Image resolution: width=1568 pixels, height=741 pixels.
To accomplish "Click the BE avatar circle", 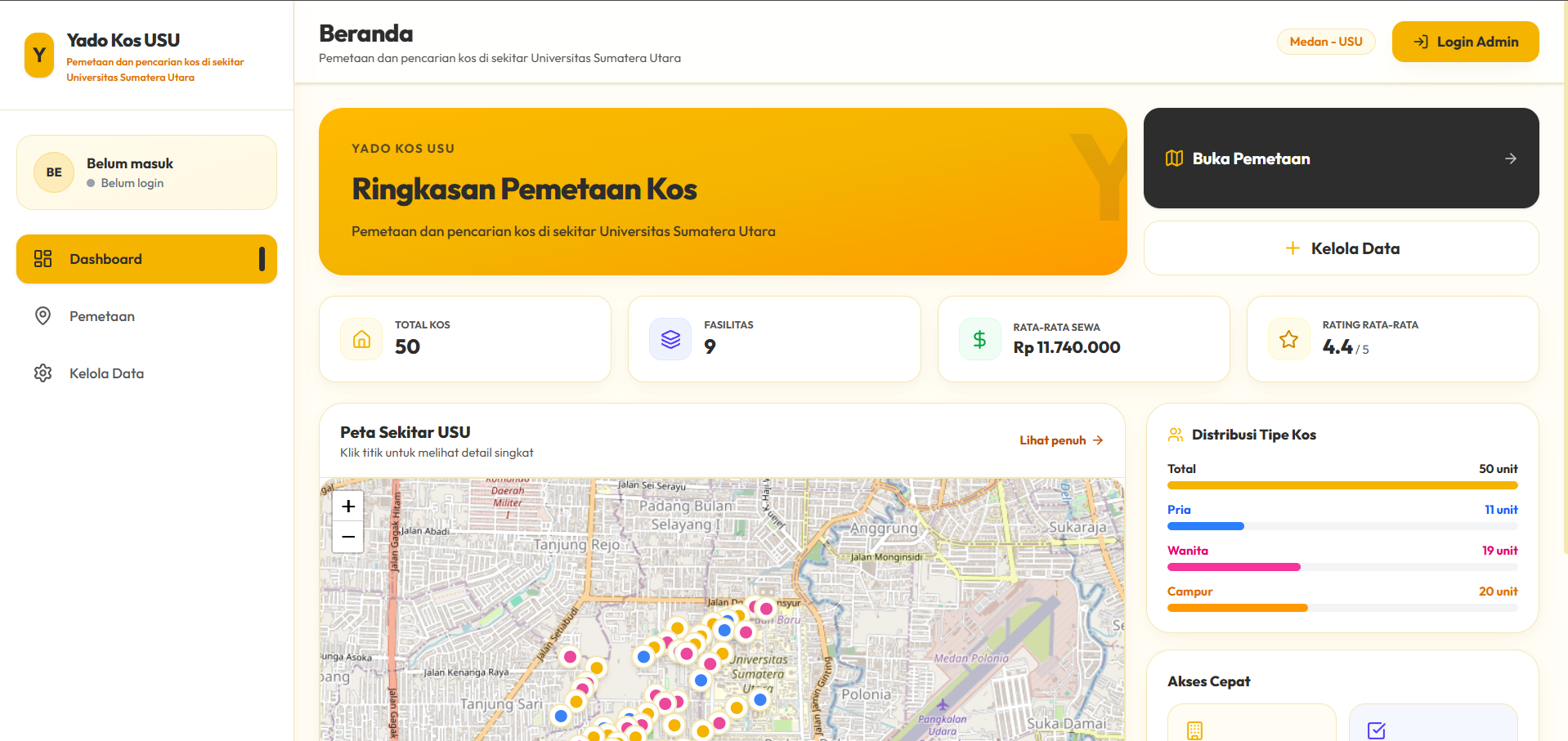I will (x=54, y=172).
